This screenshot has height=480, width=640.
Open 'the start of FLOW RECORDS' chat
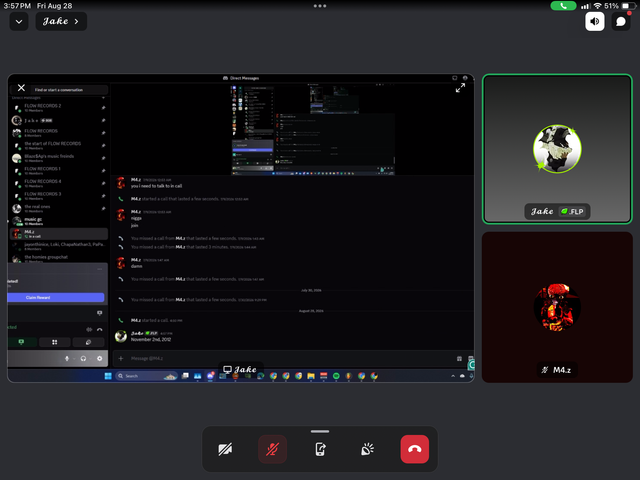coord(58,145)
